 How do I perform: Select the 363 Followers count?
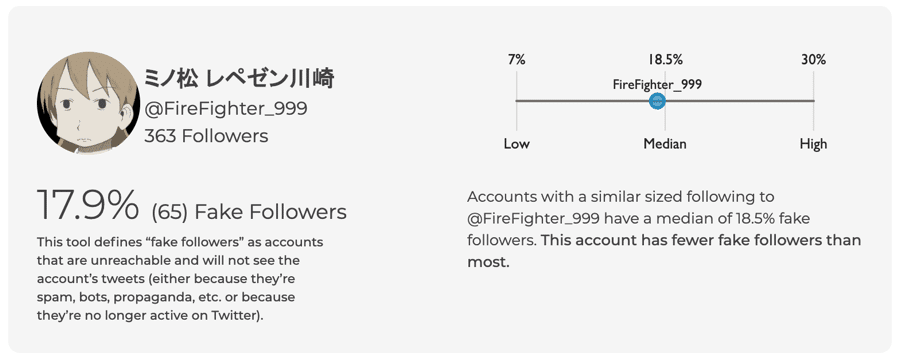[x=206, y=136]
